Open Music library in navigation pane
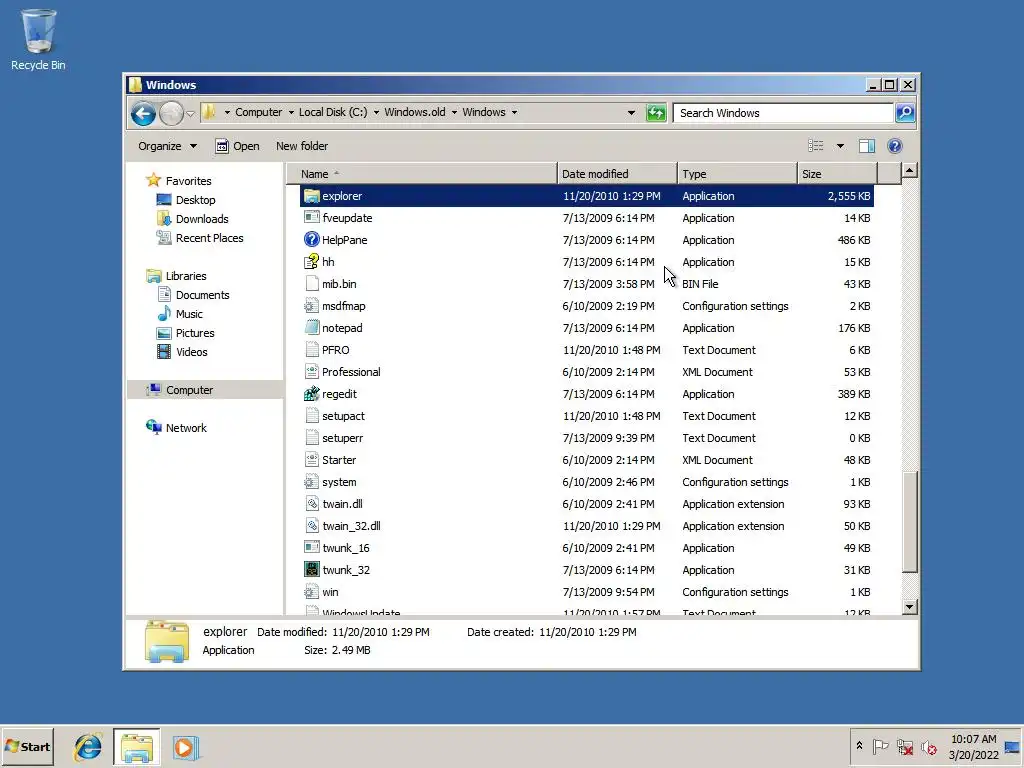1024x768 pixels. coord(189,314)
